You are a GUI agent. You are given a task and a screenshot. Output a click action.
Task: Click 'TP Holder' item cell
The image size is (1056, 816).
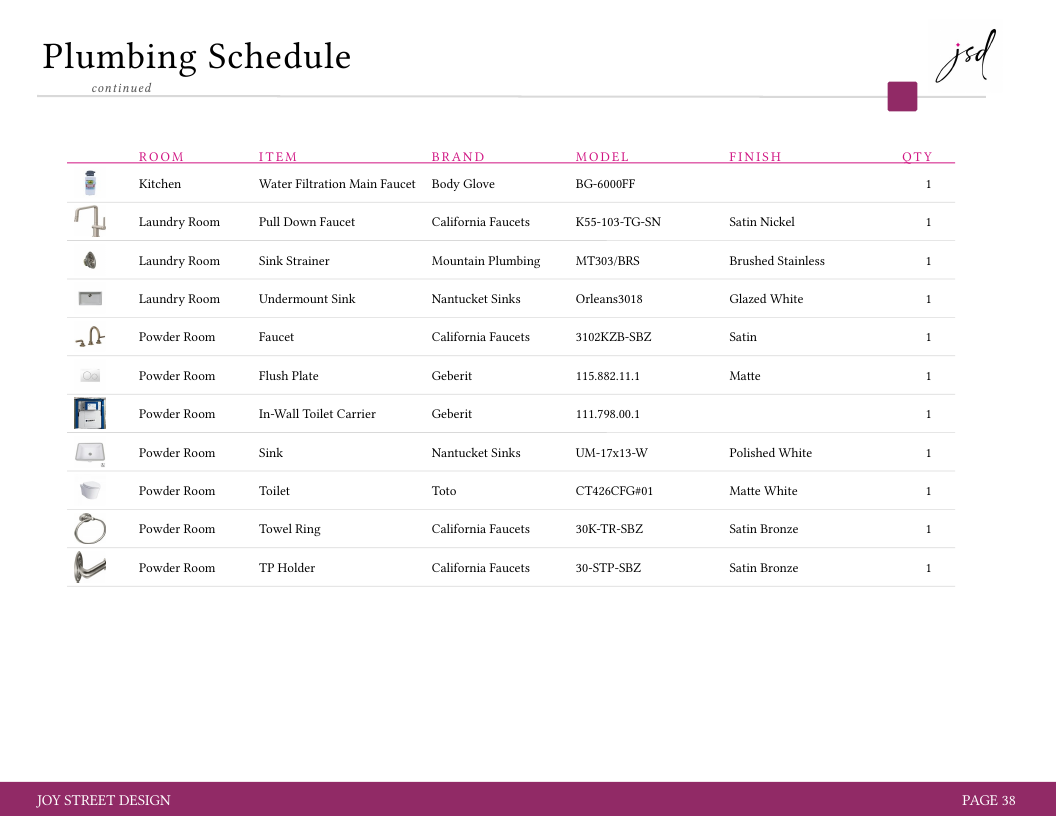(286, 568)
